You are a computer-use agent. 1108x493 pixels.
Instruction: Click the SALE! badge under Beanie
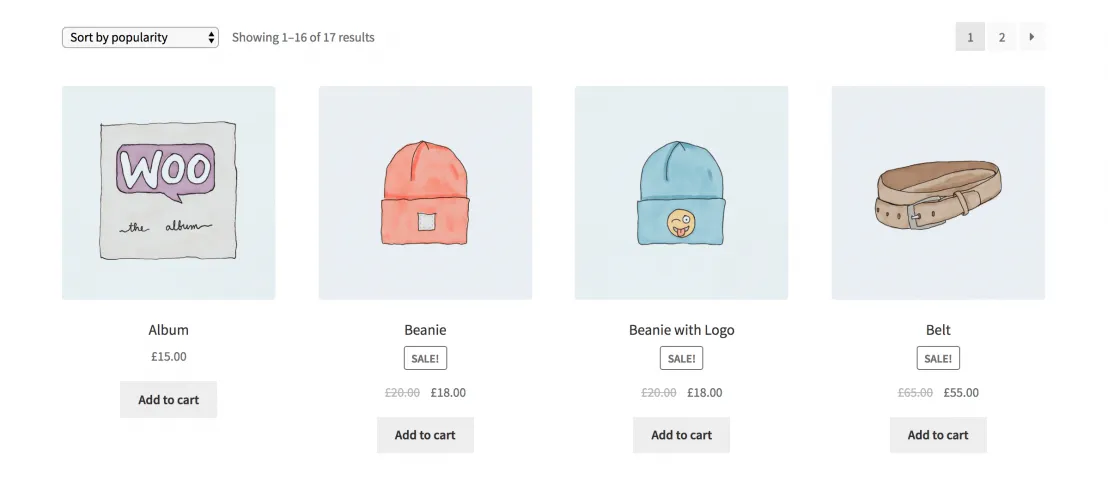click(x=425, y=358)
